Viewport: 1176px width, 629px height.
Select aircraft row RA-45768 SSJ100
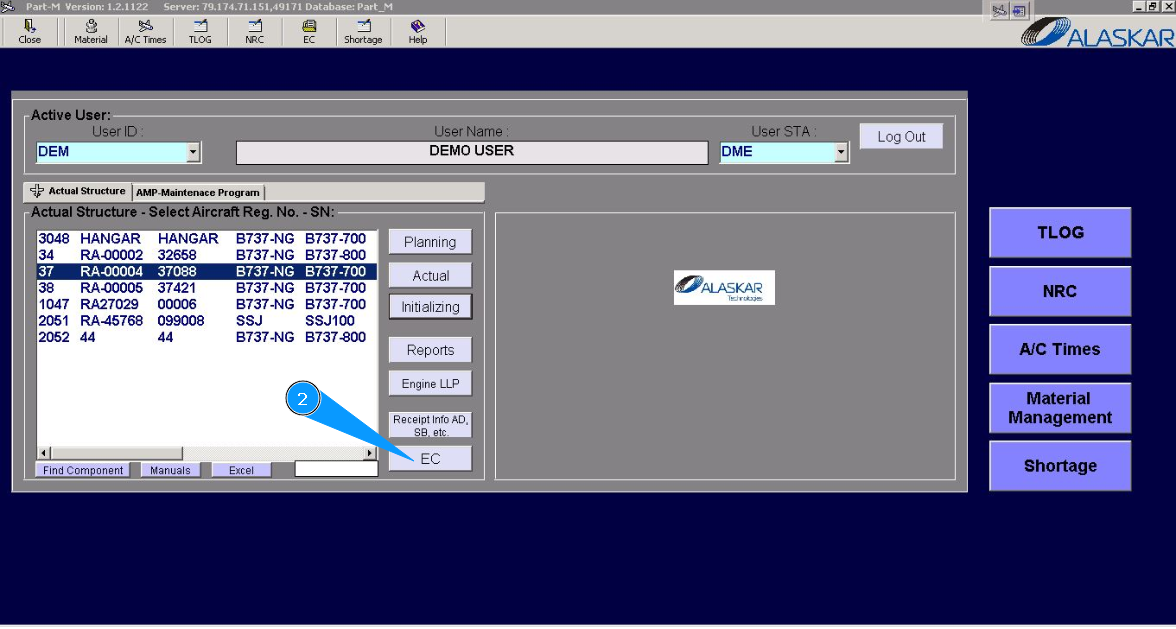coord(207,321)
